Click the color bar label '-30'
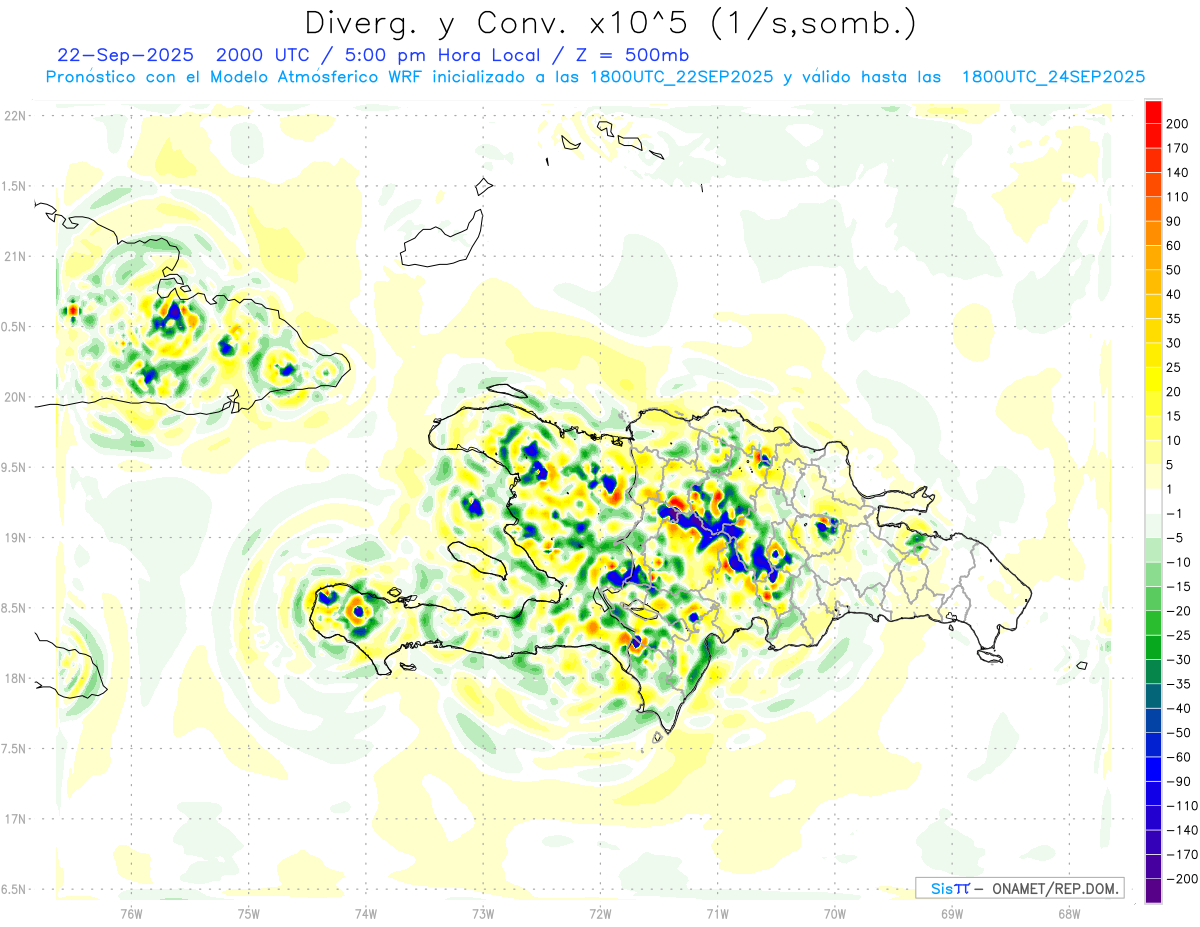Image resolution: width=1200 pixels, height=927 pixels. [1178, 659]
